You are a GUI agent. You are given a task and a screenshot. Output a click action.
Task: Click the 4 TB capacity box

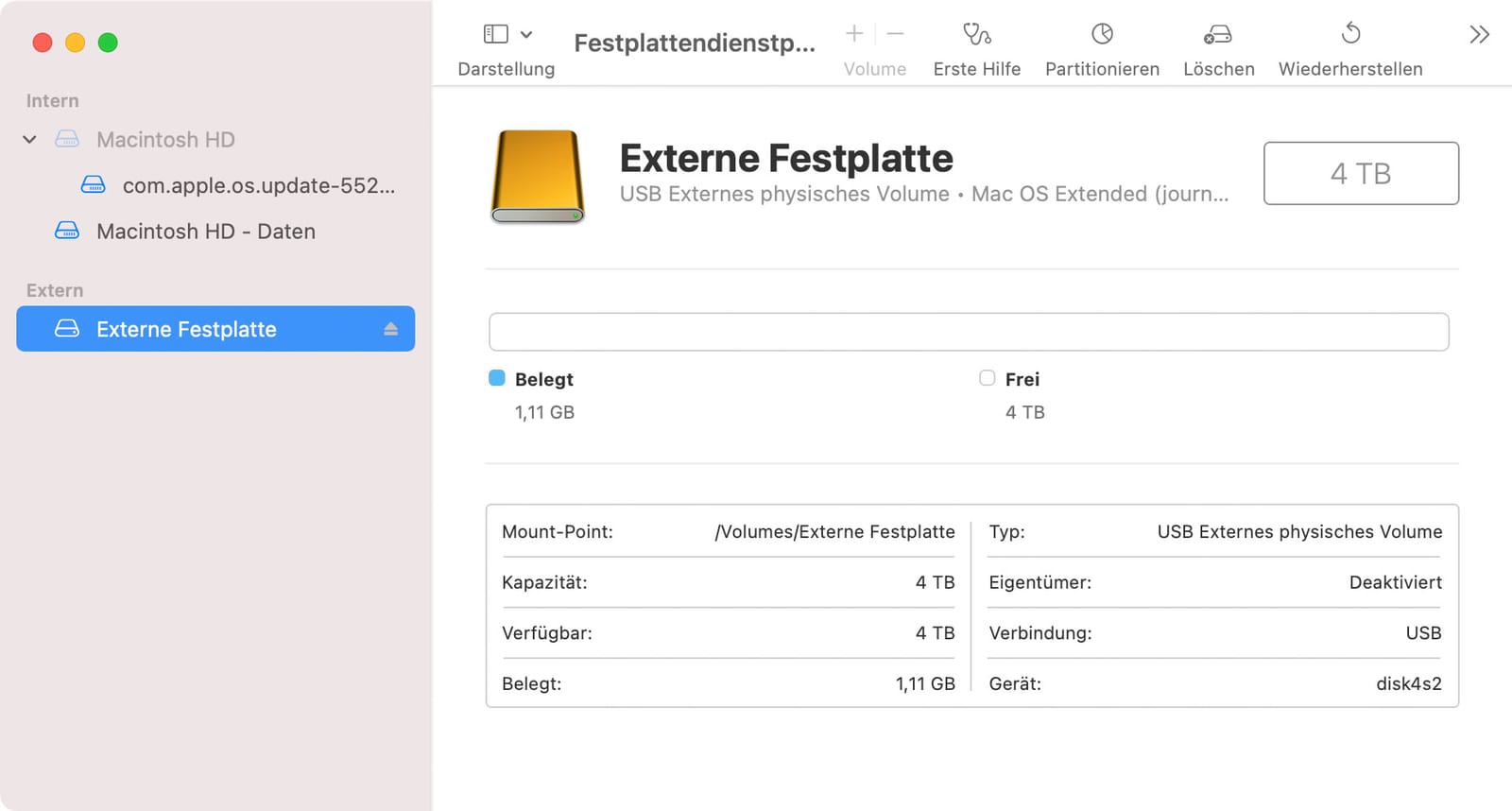1361,173
